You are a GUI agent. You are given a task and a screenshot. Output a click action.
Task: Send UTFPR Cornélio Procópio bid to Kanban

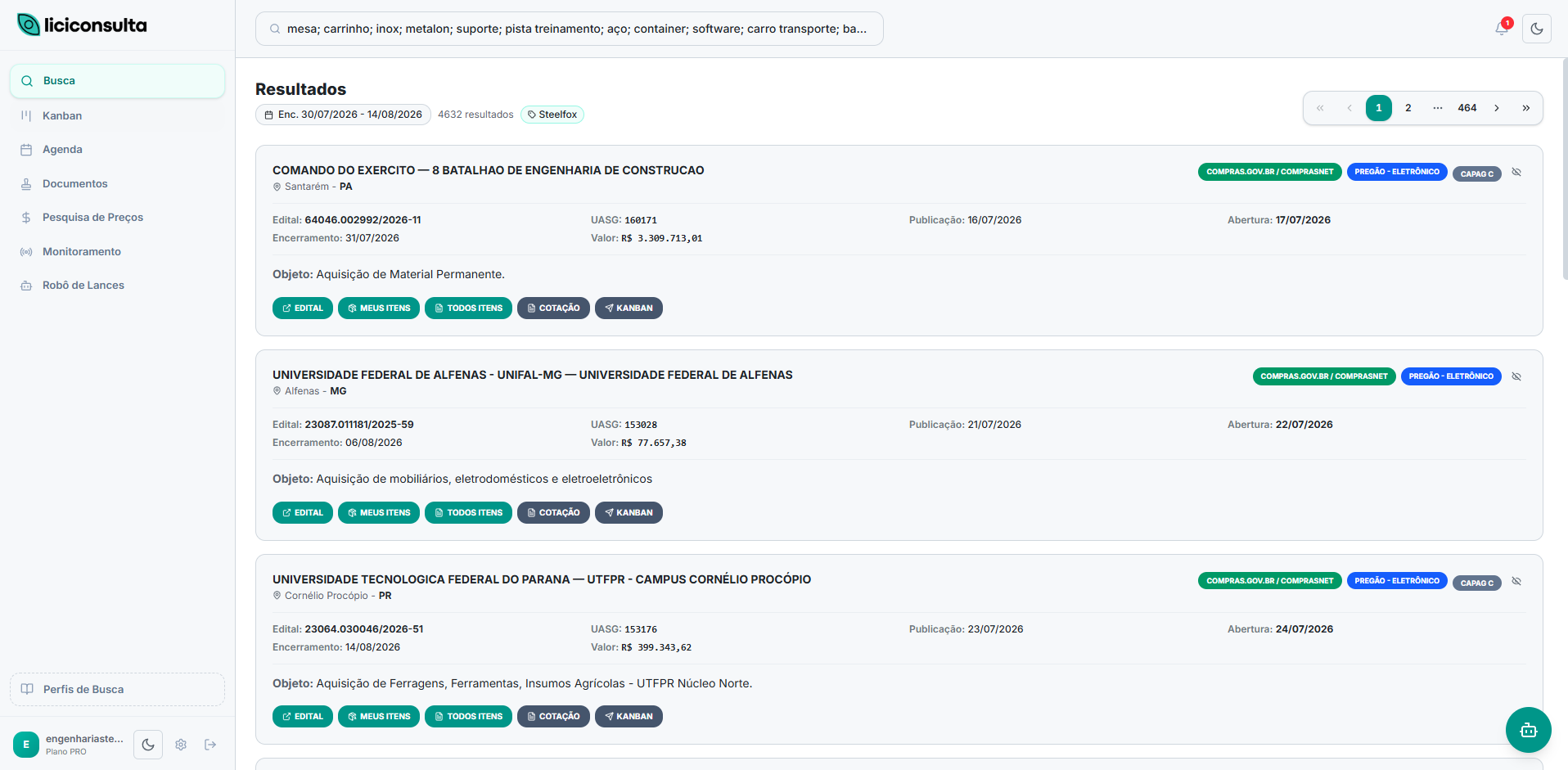(x=629, y=717)
